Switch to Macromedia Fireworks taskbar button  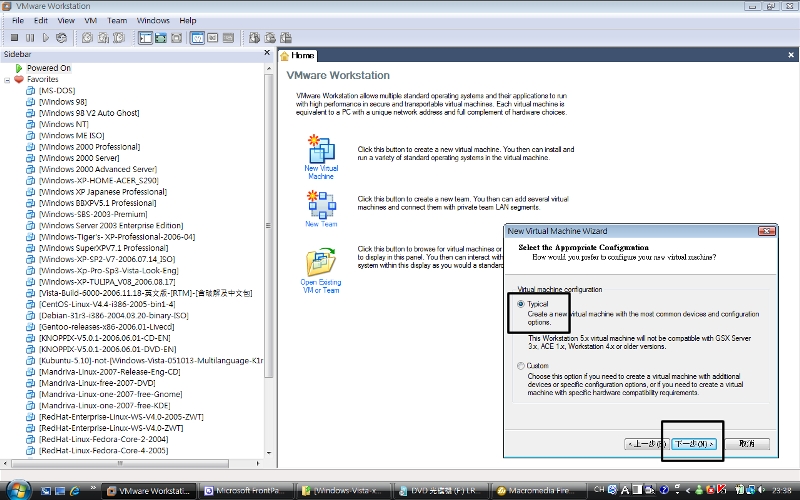(x=538, y=491)
